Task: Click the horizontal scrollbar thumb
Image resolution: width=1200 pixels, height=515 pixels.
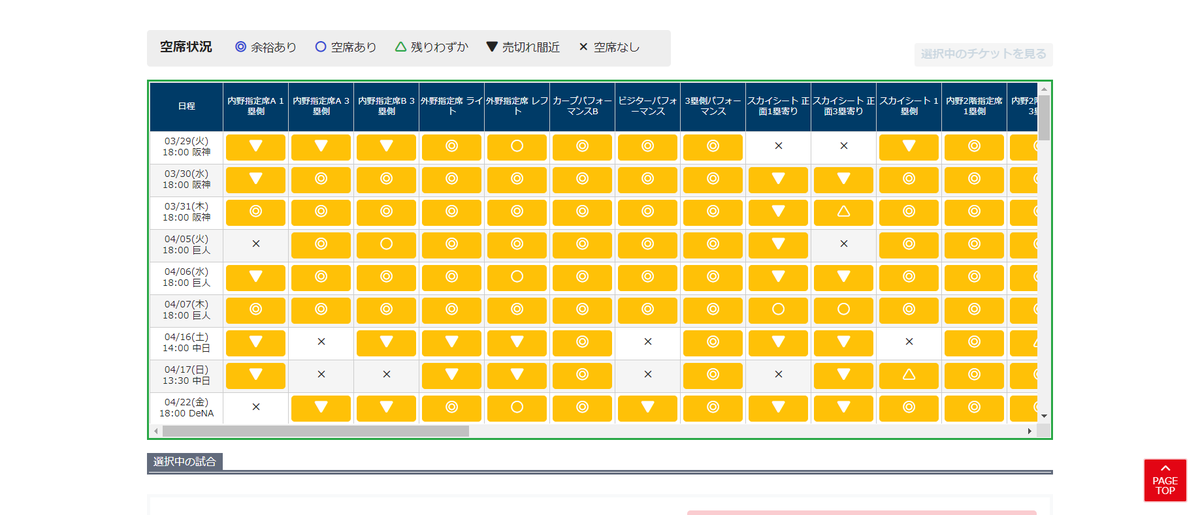Action: point(315,431)
